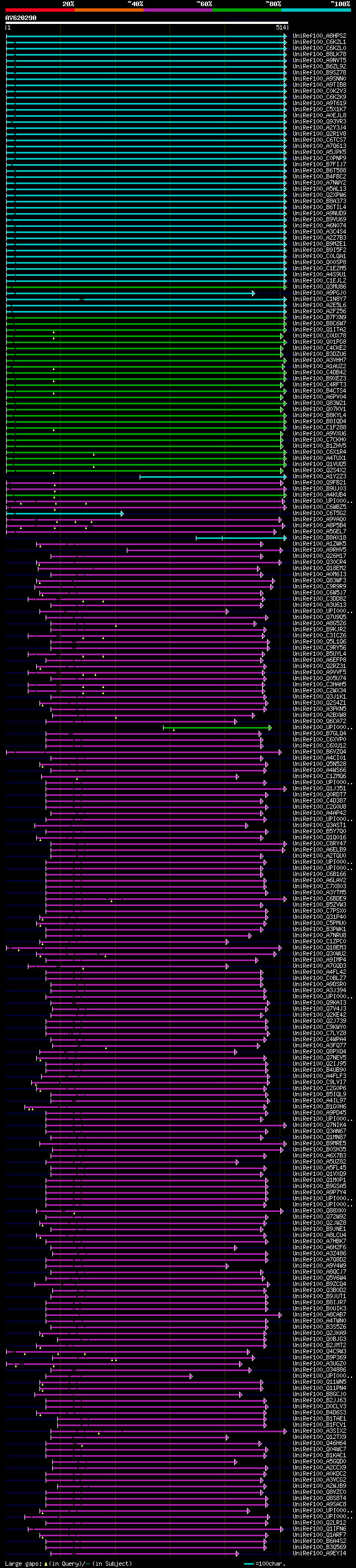This screenshot has height=1568, width=356.
Task: Open hit UniRef100_A9TIB8
Action: coord(319,85)
